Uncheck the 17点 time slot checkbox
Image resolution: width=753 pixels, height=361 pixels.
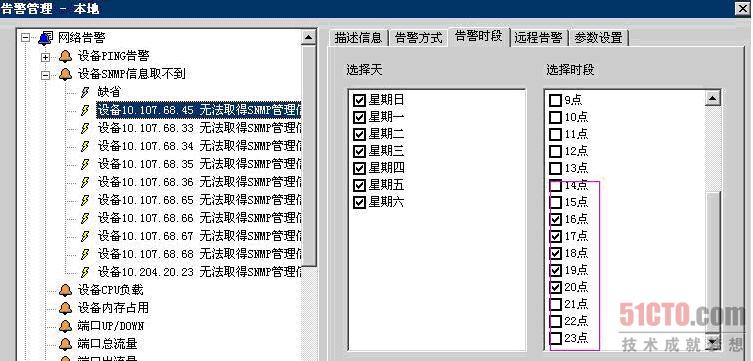pos(556,236)
